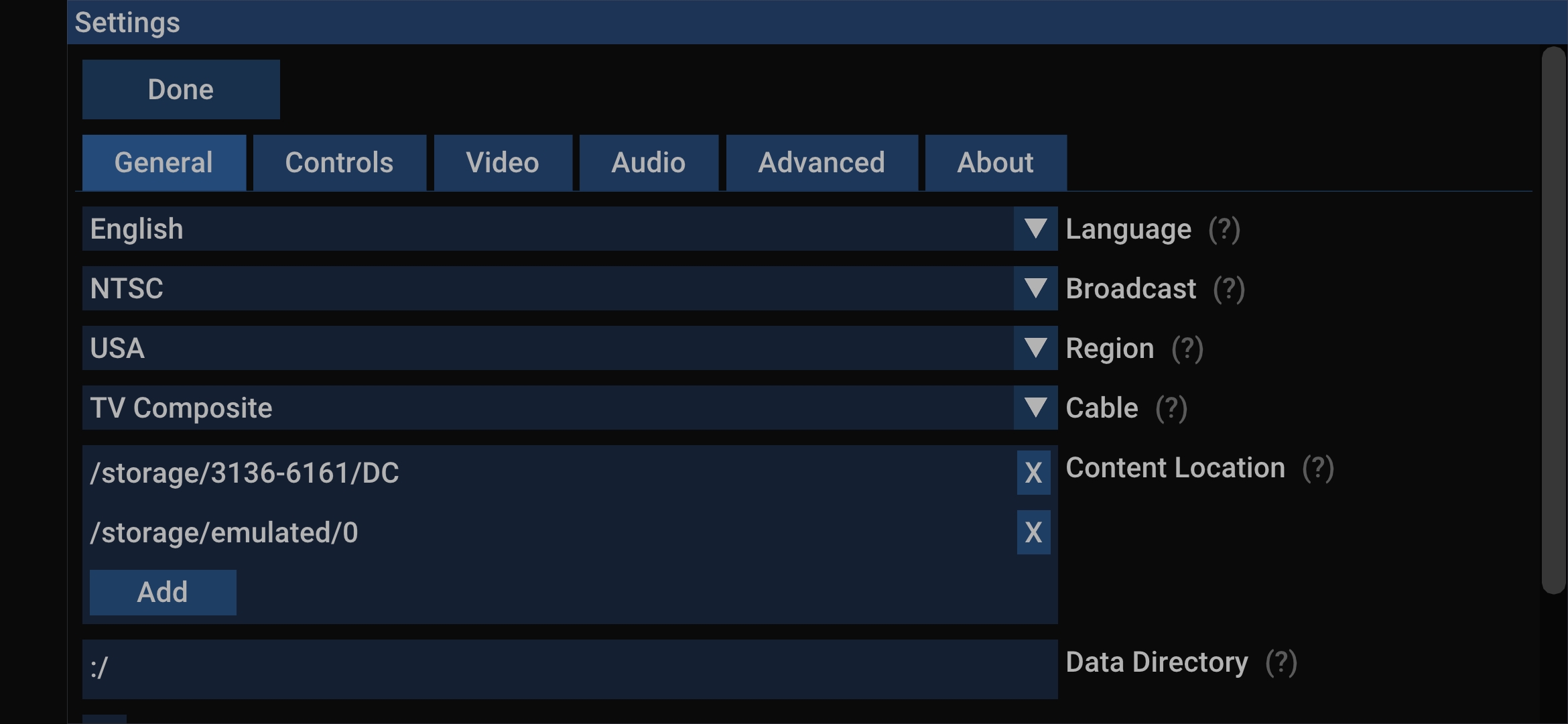Switch to the About tab
This screenshot has height=724, width=1568.
point(995,162)
